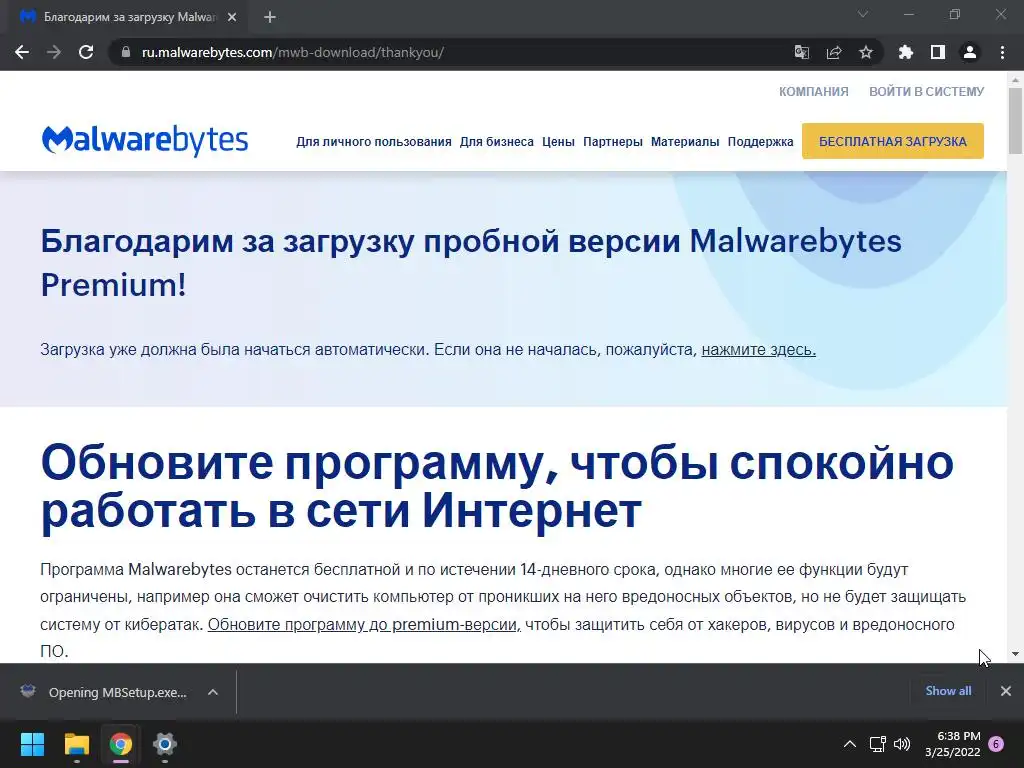
Task: Click the volume speaker tray icon
Action: pos(902,744)
